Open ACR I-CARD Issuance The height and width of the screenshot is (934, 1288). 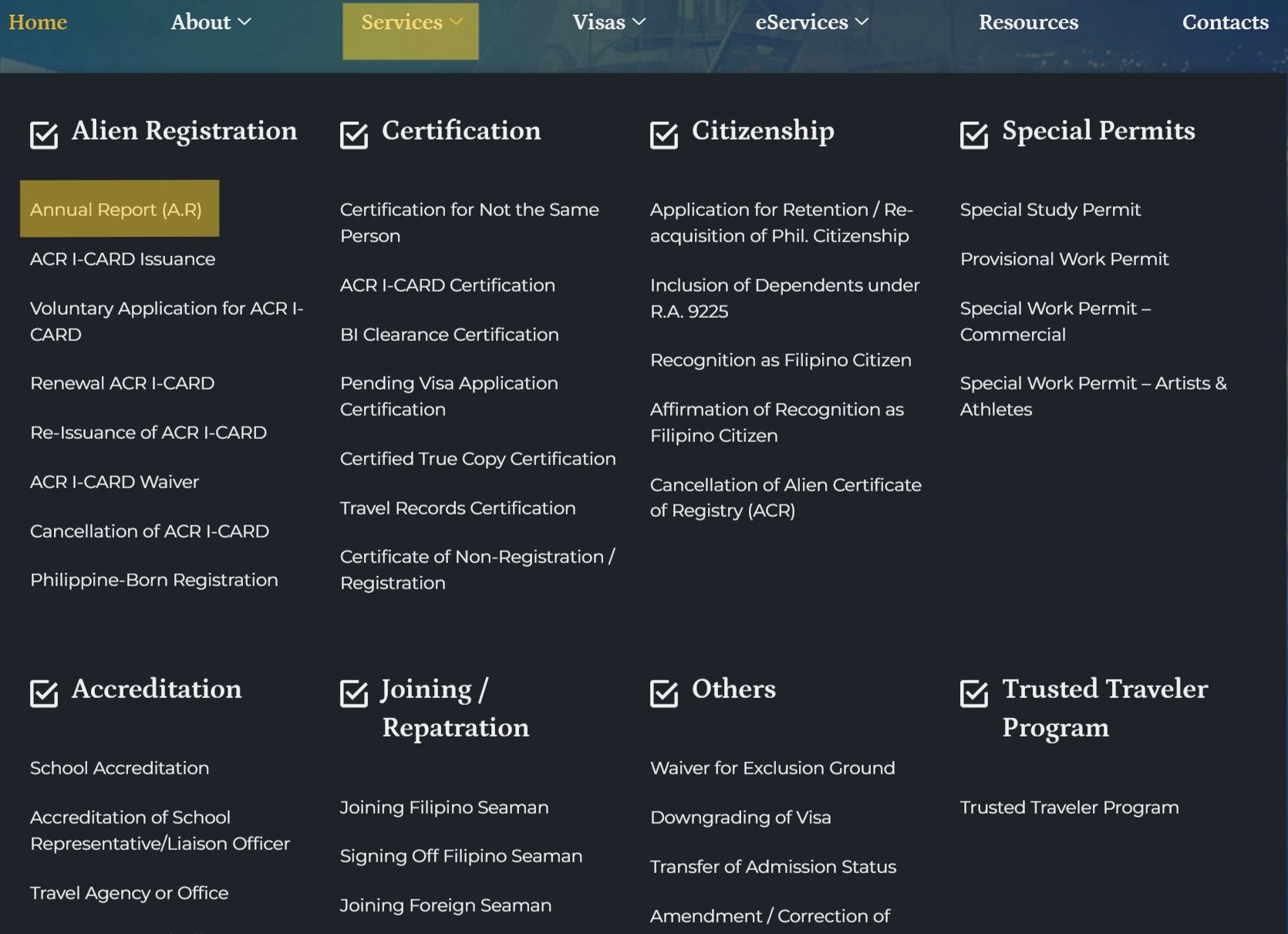click(123, 259)
